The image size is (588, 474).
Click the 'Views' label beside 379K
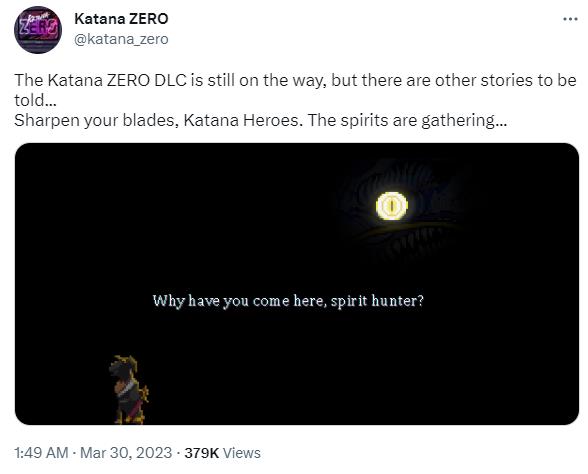click(242, 453)
